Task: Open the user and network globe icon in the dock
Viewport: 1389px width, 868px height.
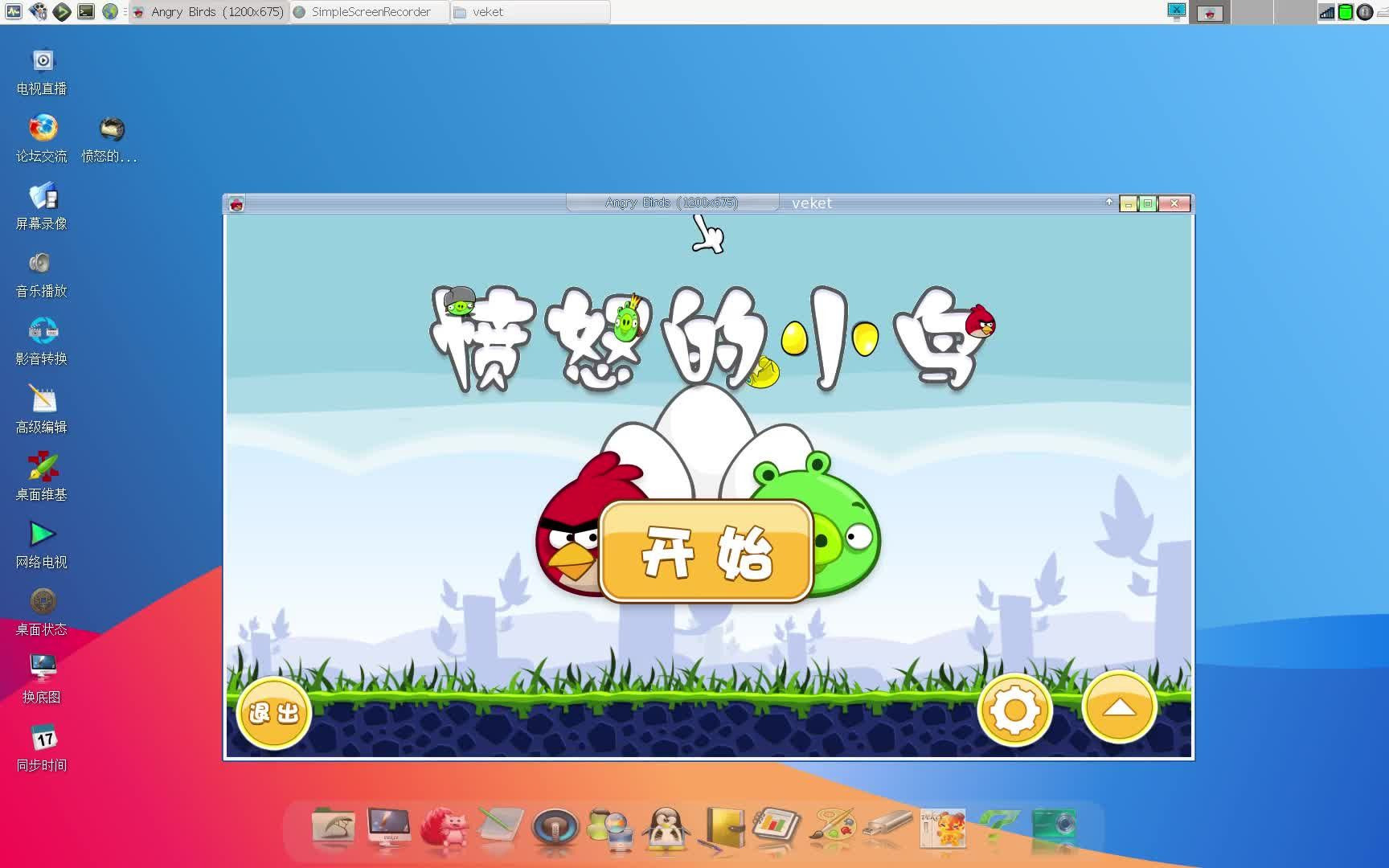Action: (x=611, y=828)
